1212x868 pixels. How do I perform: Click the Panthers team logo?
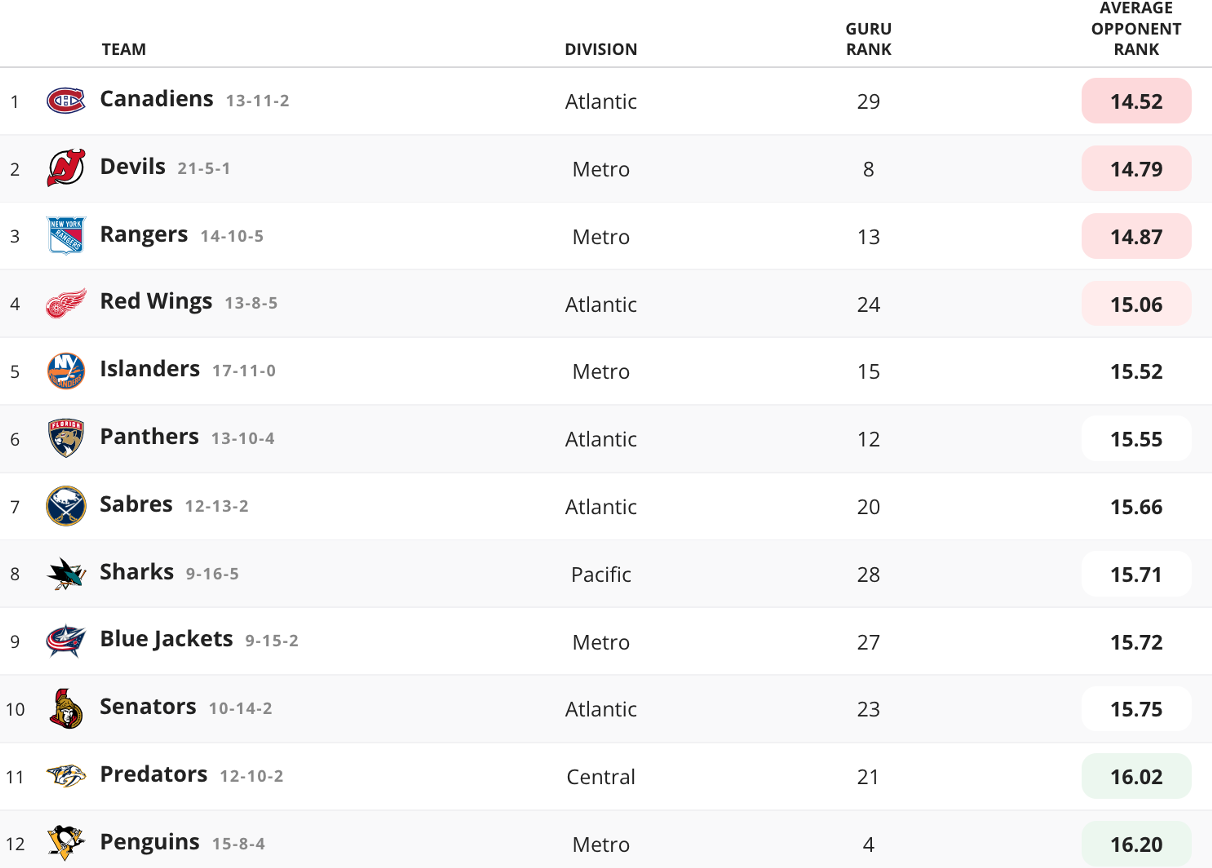[x=66, y=438]
